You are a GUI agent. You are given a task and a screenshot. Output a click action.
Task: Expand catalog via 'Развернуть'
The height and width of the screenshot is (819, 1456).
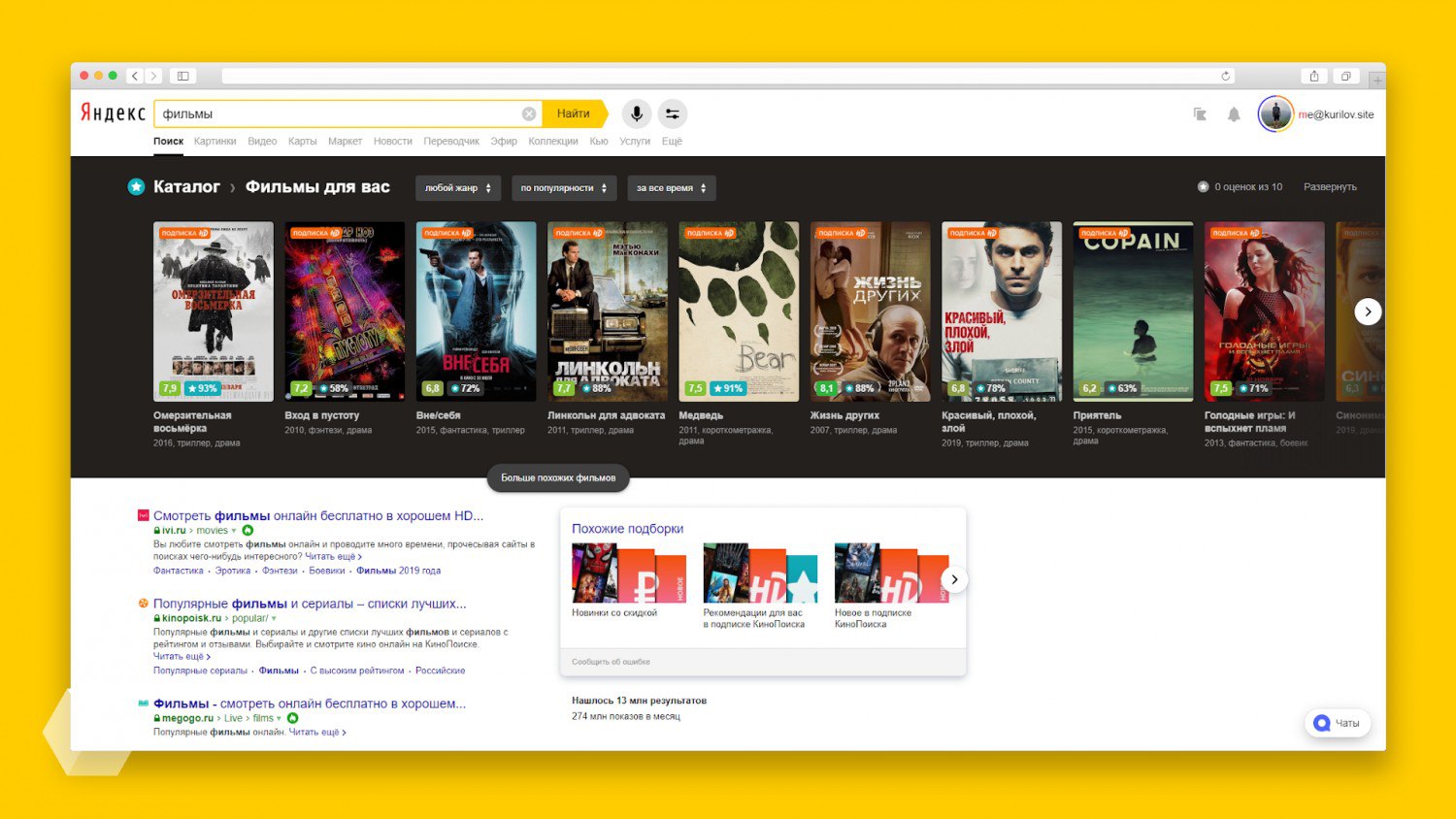1330,187
